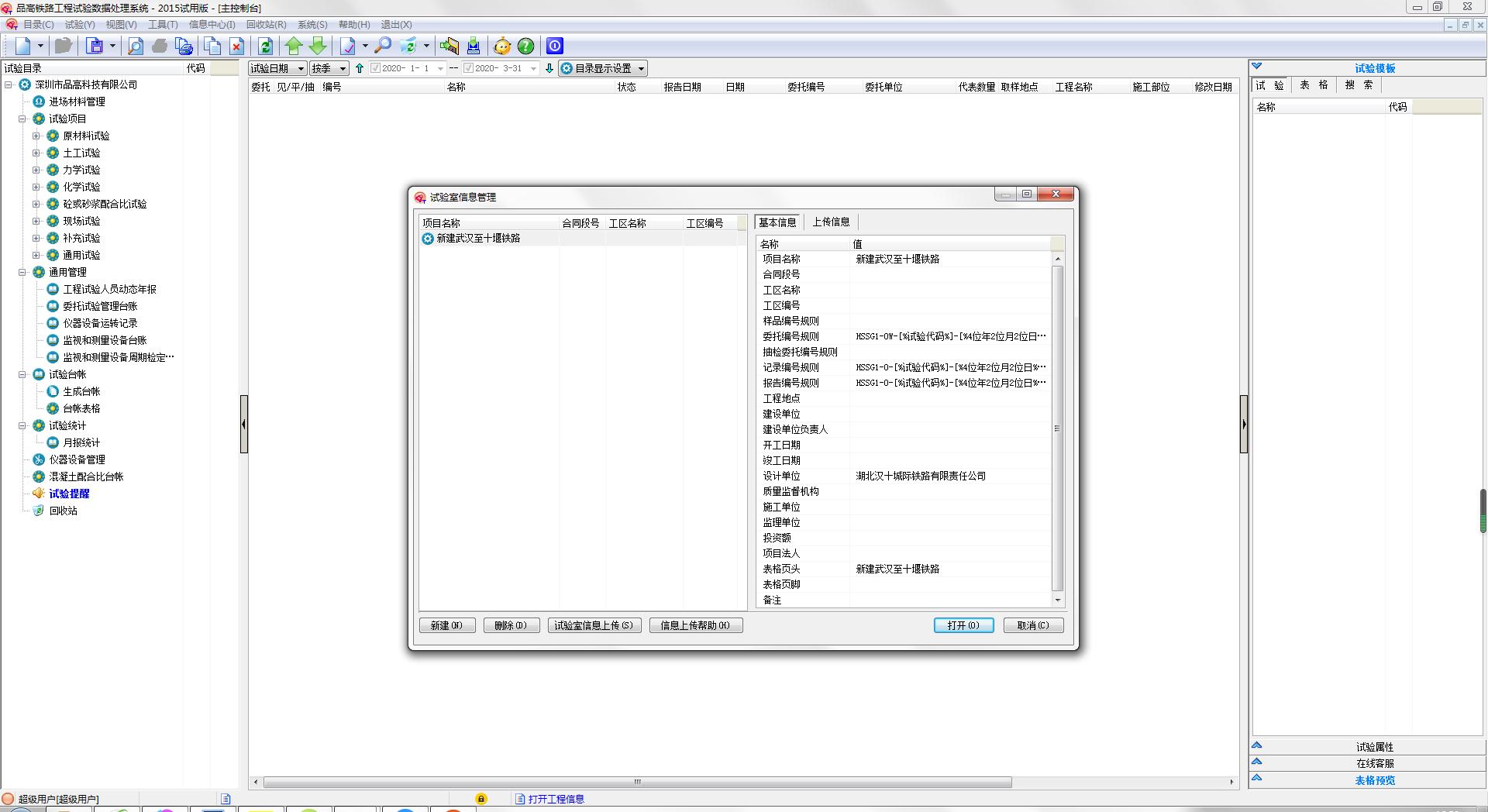Click the 取消(C) button
The width and height of the screenshot is (1488, 812).
pyautogui.click(x=1033, y=625)
